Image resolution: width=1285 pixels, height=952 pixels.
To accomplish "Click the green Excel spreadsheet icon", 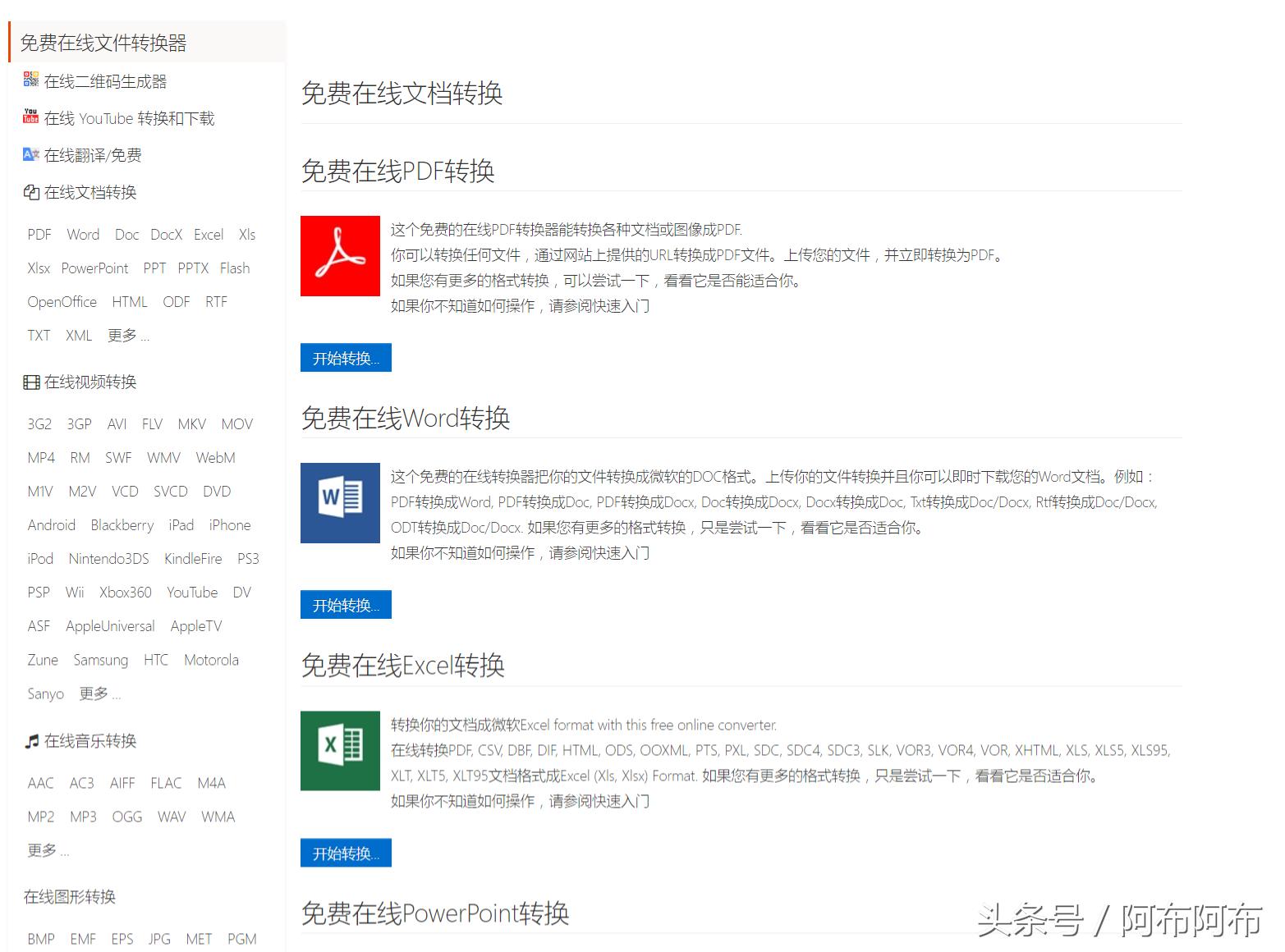I will (x=339, y=750).
